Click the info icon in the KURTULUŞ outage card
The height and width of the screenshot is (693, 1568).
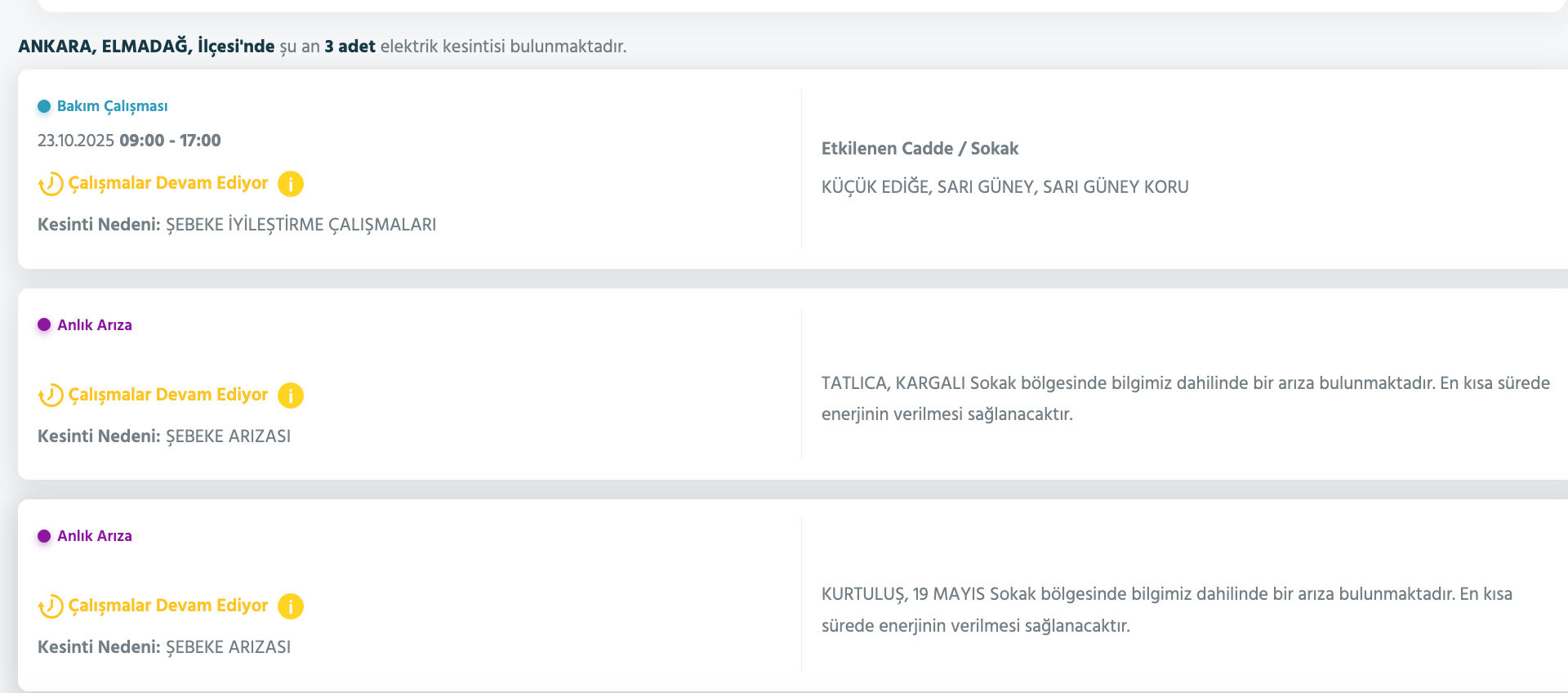[x=292, y=606]
